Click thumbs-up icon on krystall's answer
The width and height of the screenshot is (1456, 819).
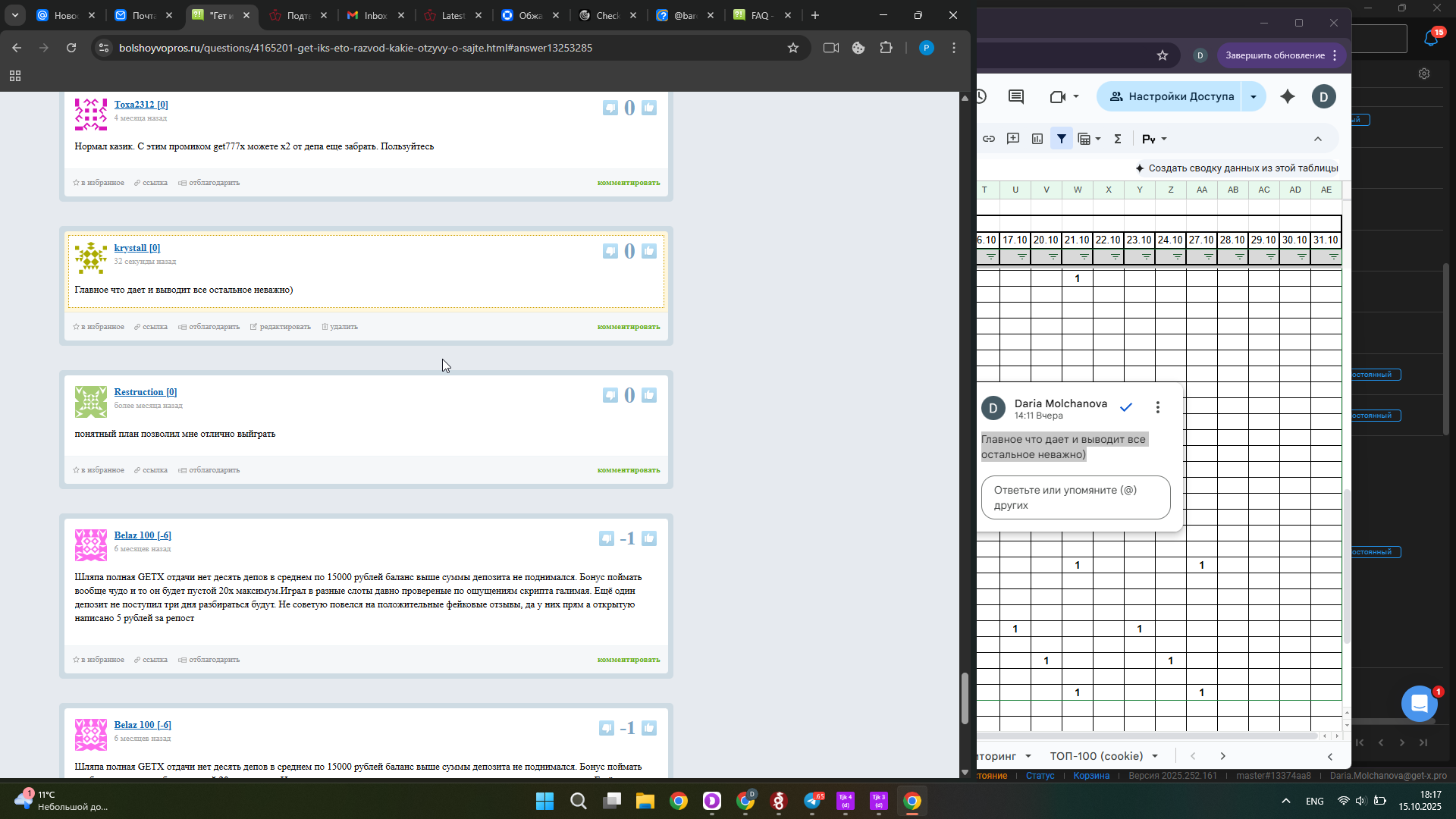pyautogui.click(x=649, y=251)
